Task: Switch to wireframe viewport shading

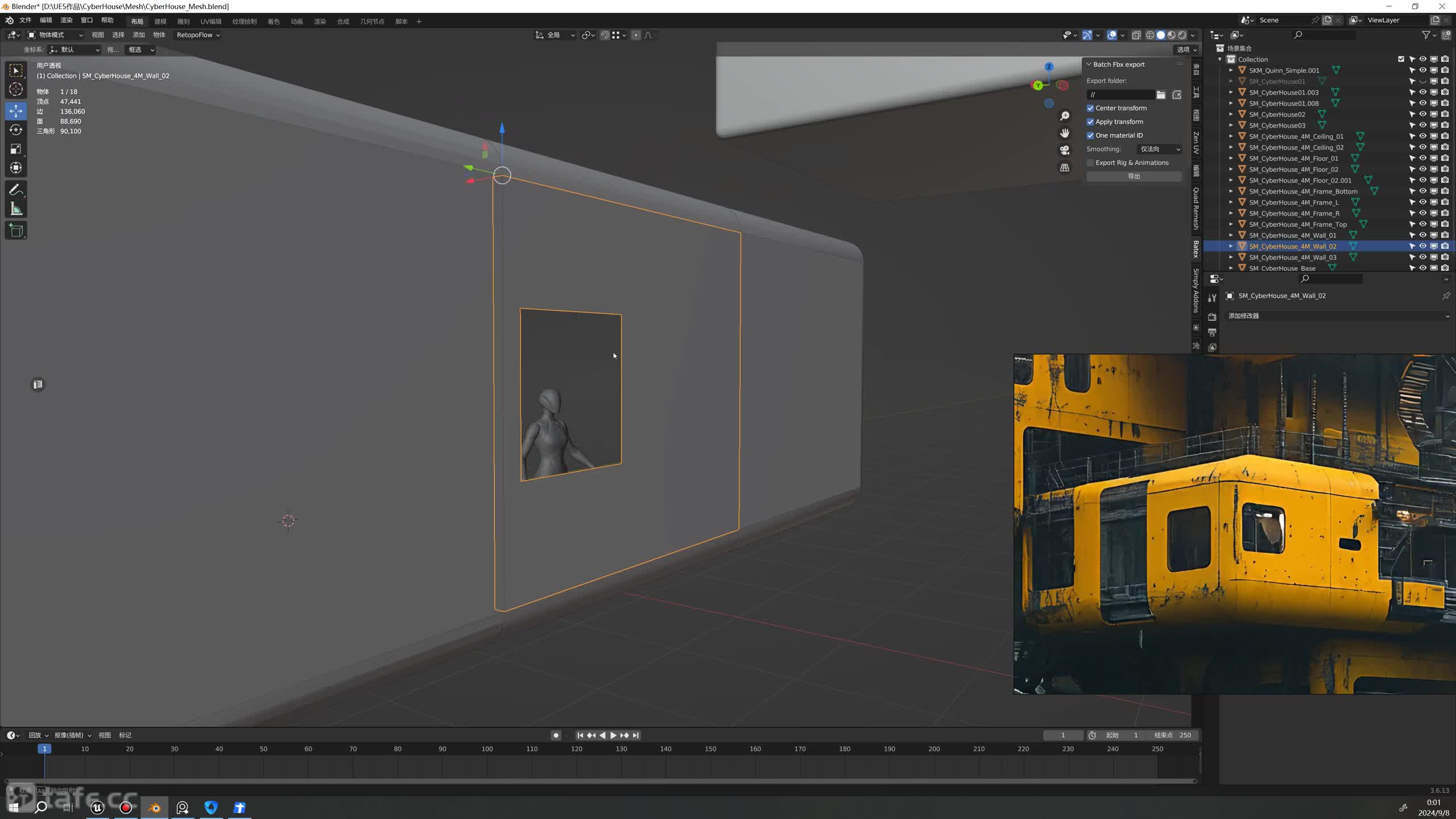Action: (1150, 35)
